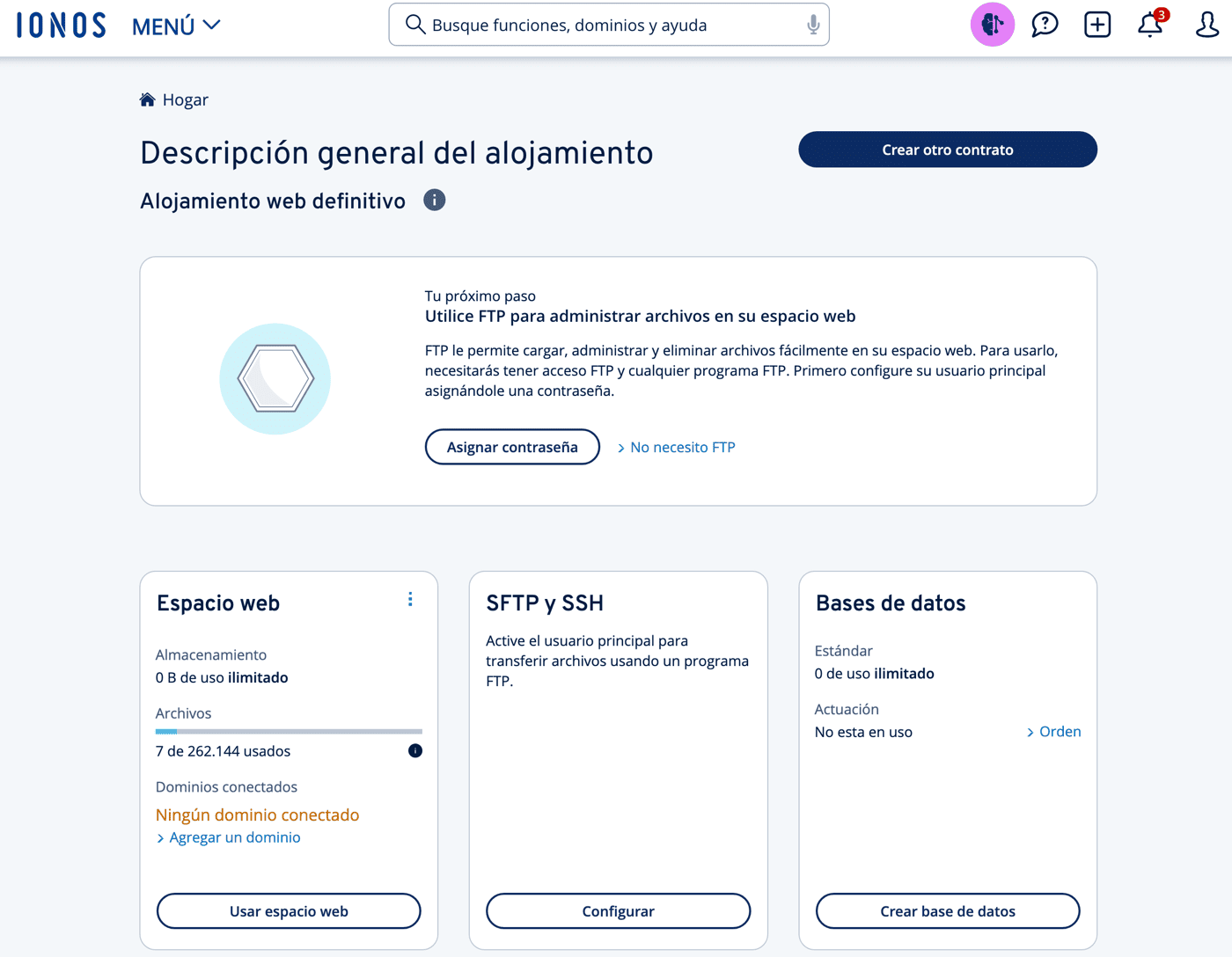Viewport: 1232px width, 957px height.
Task: Click the Archivos usage progress bar
Action: [x=289, y=731]
